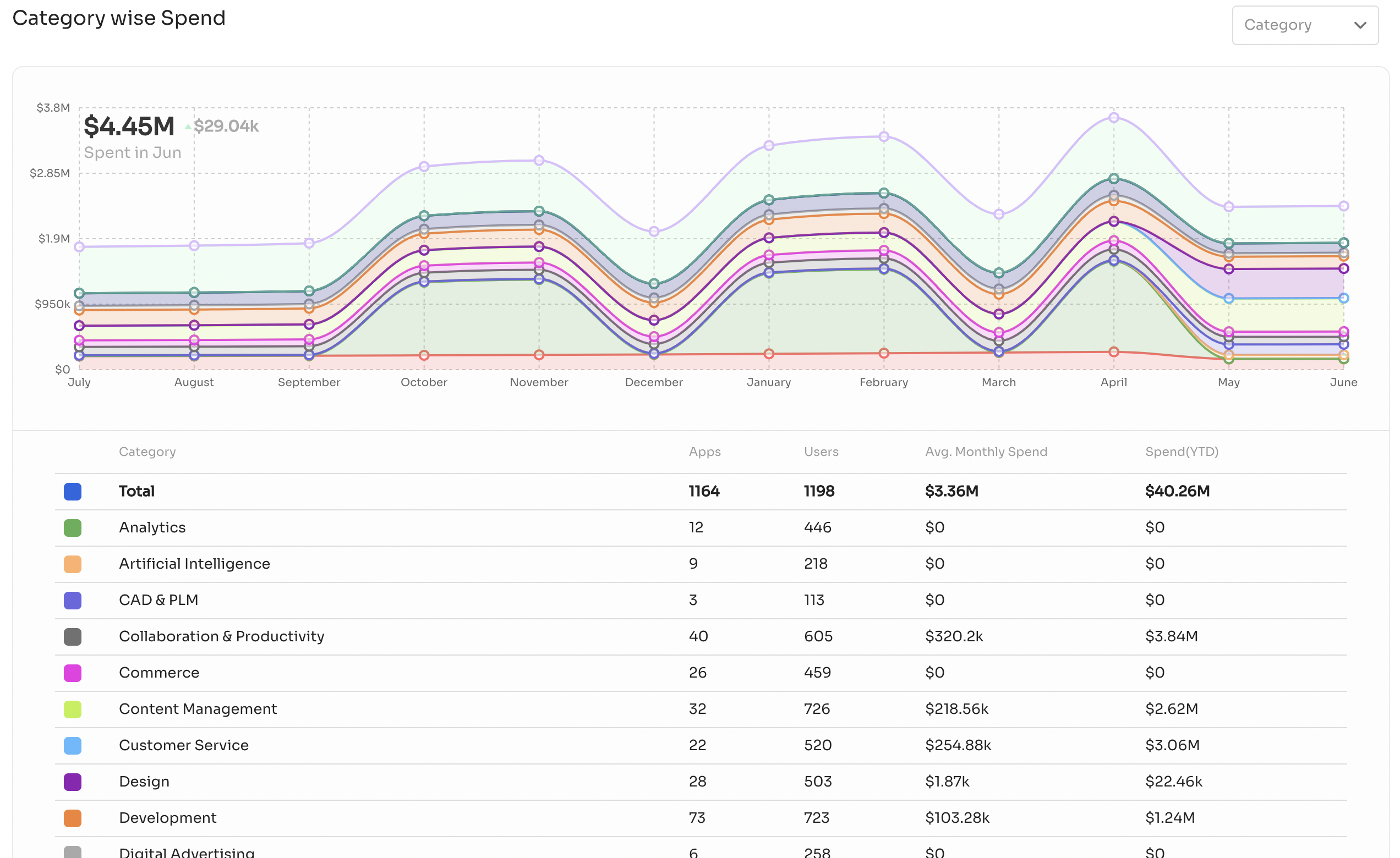Click the Content Management lime swatch
Image resolution: width=1400 pixels, height=858 pixels.
point(73,710)
